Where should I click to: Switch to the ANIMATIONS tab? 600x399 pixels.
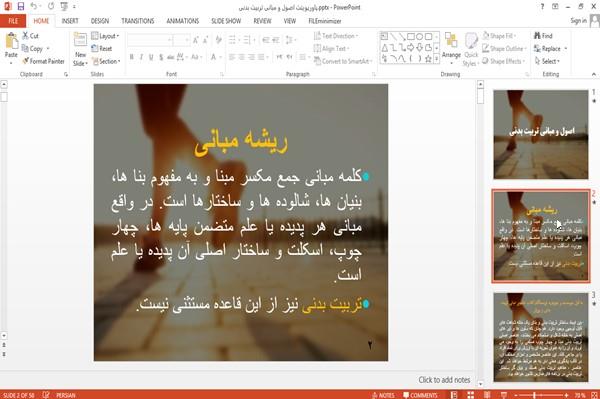(x=183, y=21)
